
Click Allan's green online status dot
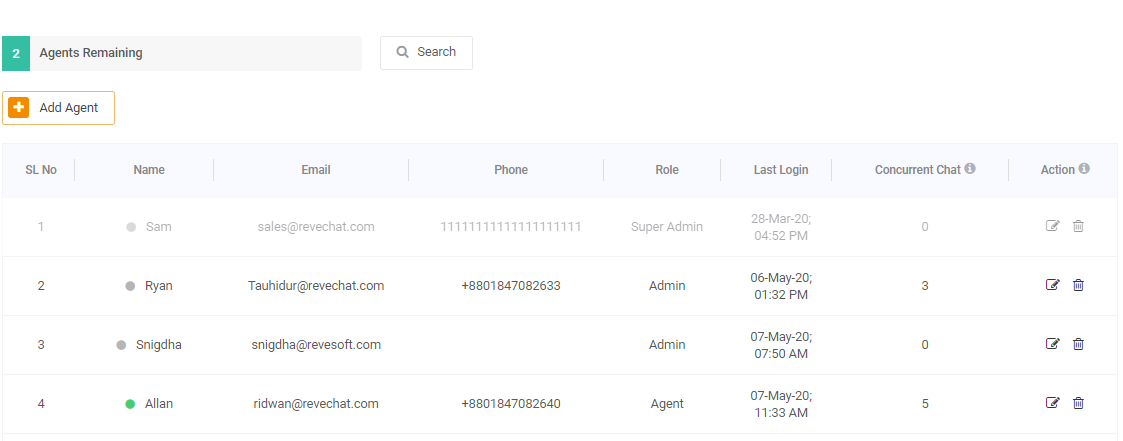click(130, 404)
